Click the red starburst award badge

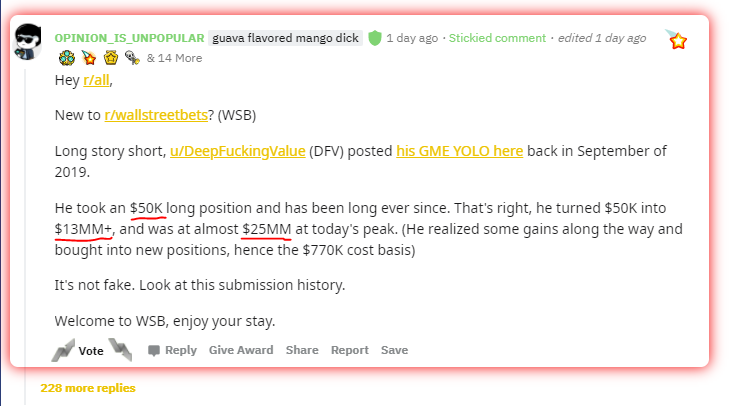point(89,58)
